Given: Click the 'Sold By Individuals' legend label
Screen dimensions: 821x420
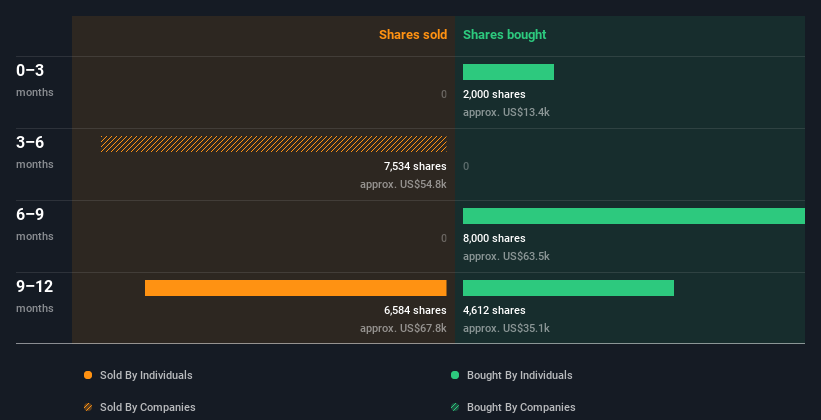Looking at the screenshot, I should (146, 375).
